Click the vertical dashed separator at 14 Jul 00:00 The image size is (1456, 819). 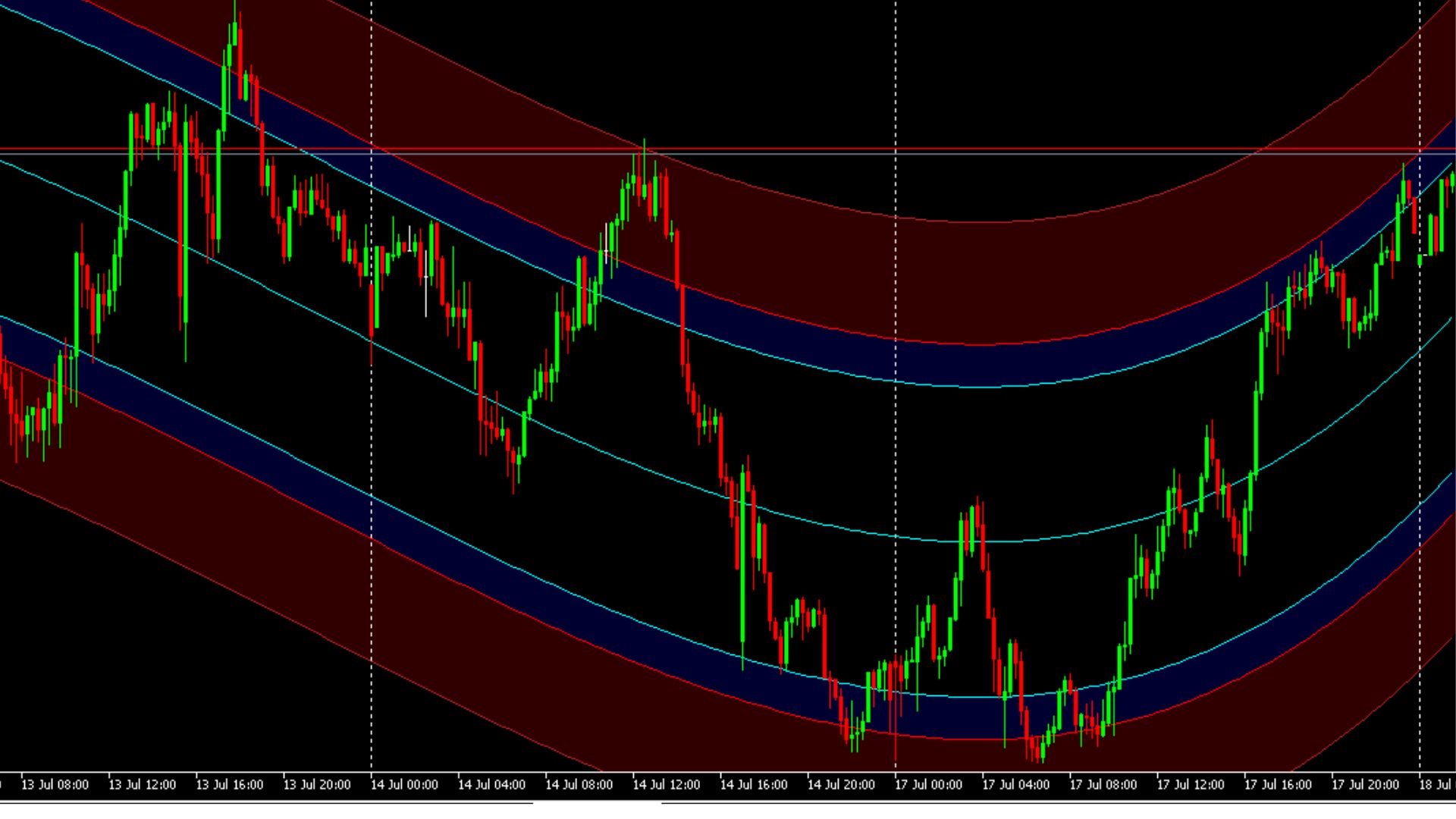point(370,455)
